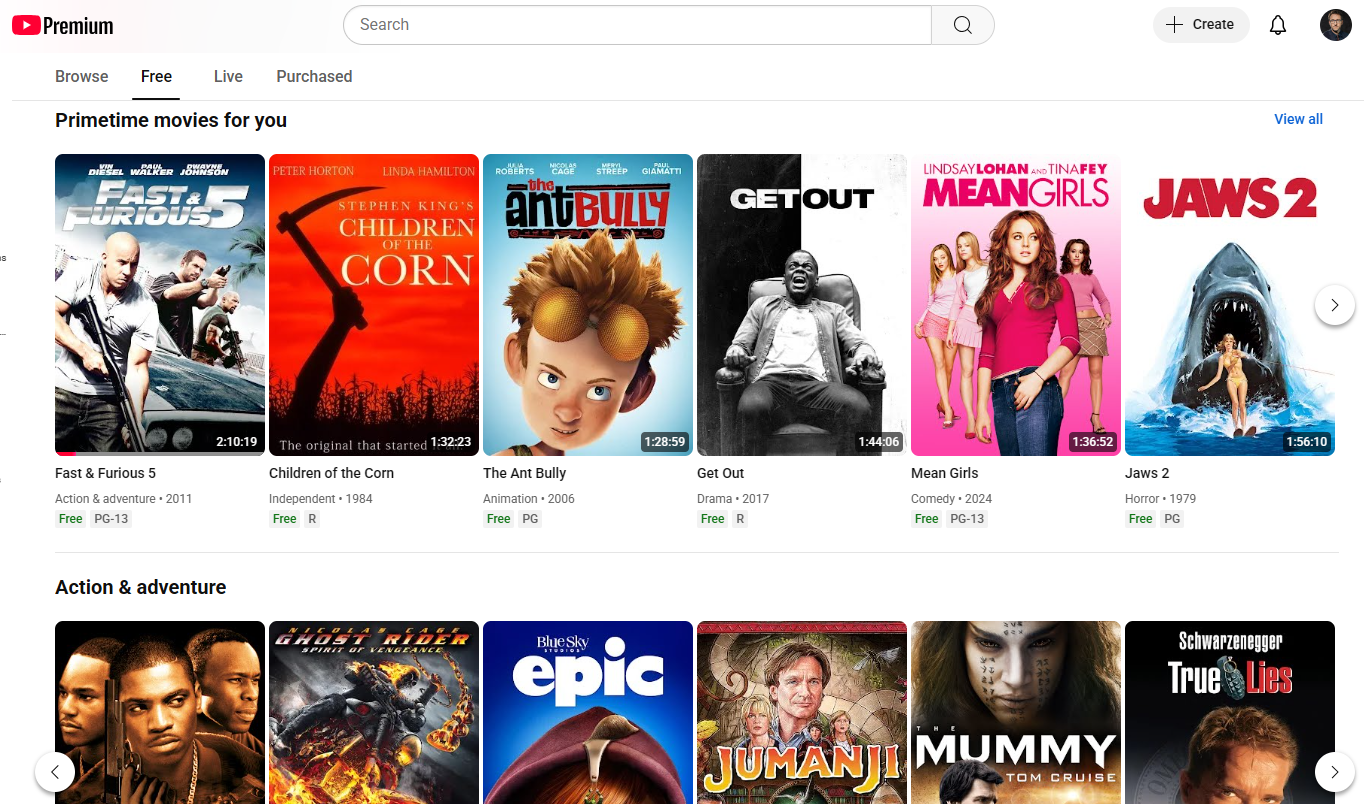
Task: Click the left arrow on Action & adventure row
Action: tap(55, 771)
